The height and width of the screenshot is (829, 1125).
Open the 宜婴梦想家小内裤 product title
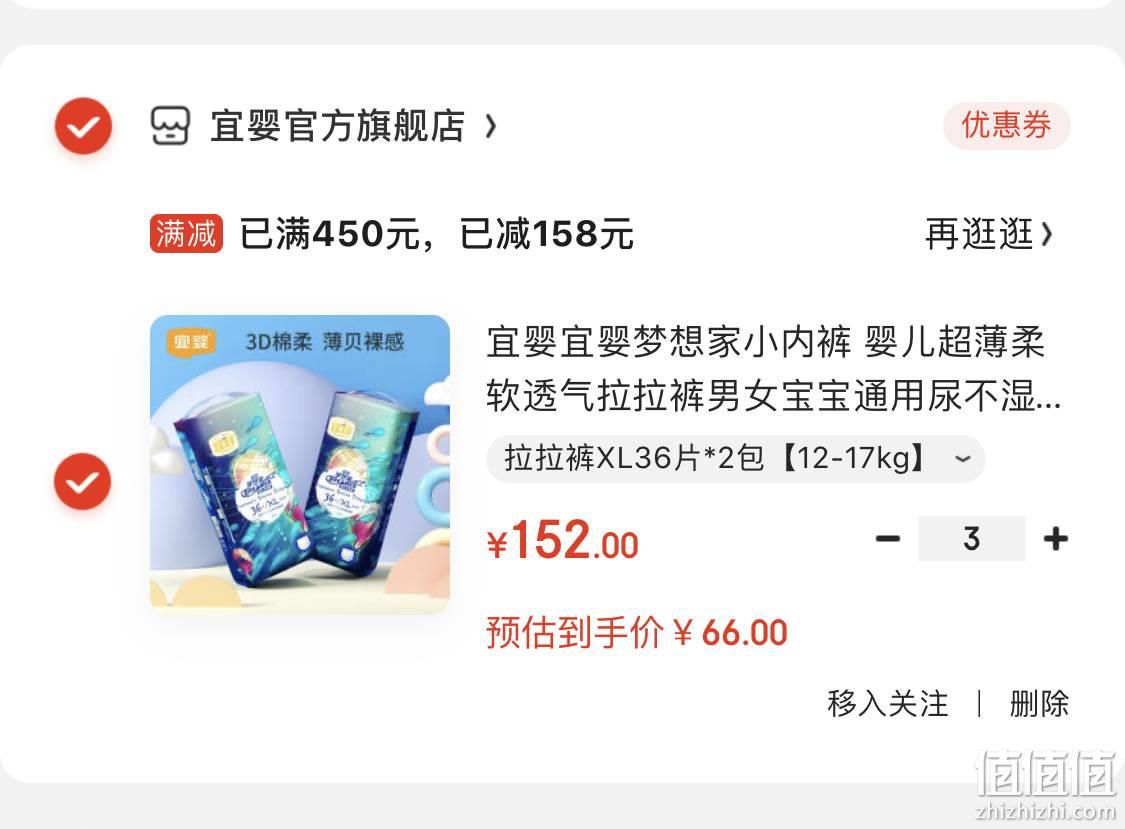pyautogui.click(x=773, y=369)
